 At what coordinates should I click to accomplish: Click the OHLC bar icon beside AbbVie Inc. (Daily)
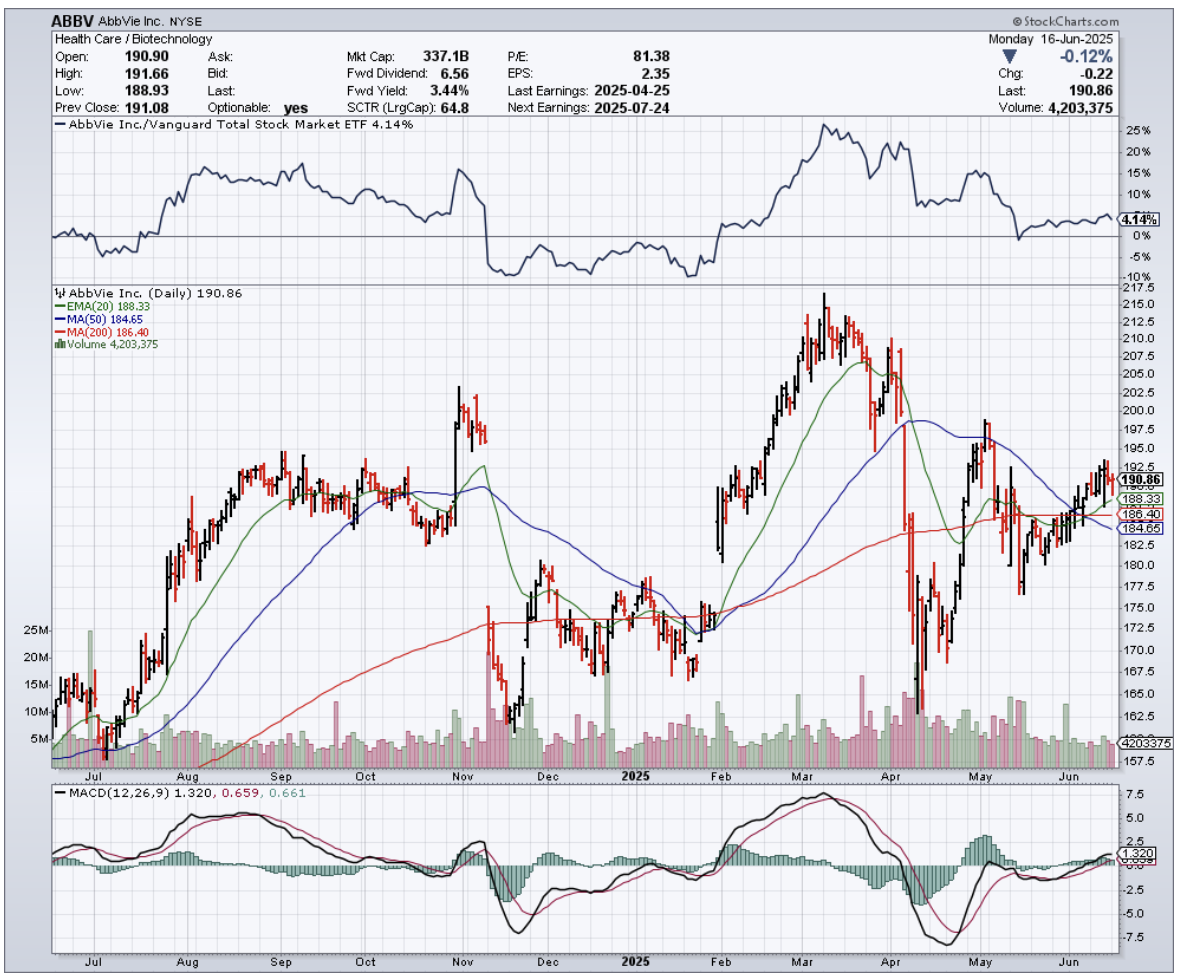[58, 294]
